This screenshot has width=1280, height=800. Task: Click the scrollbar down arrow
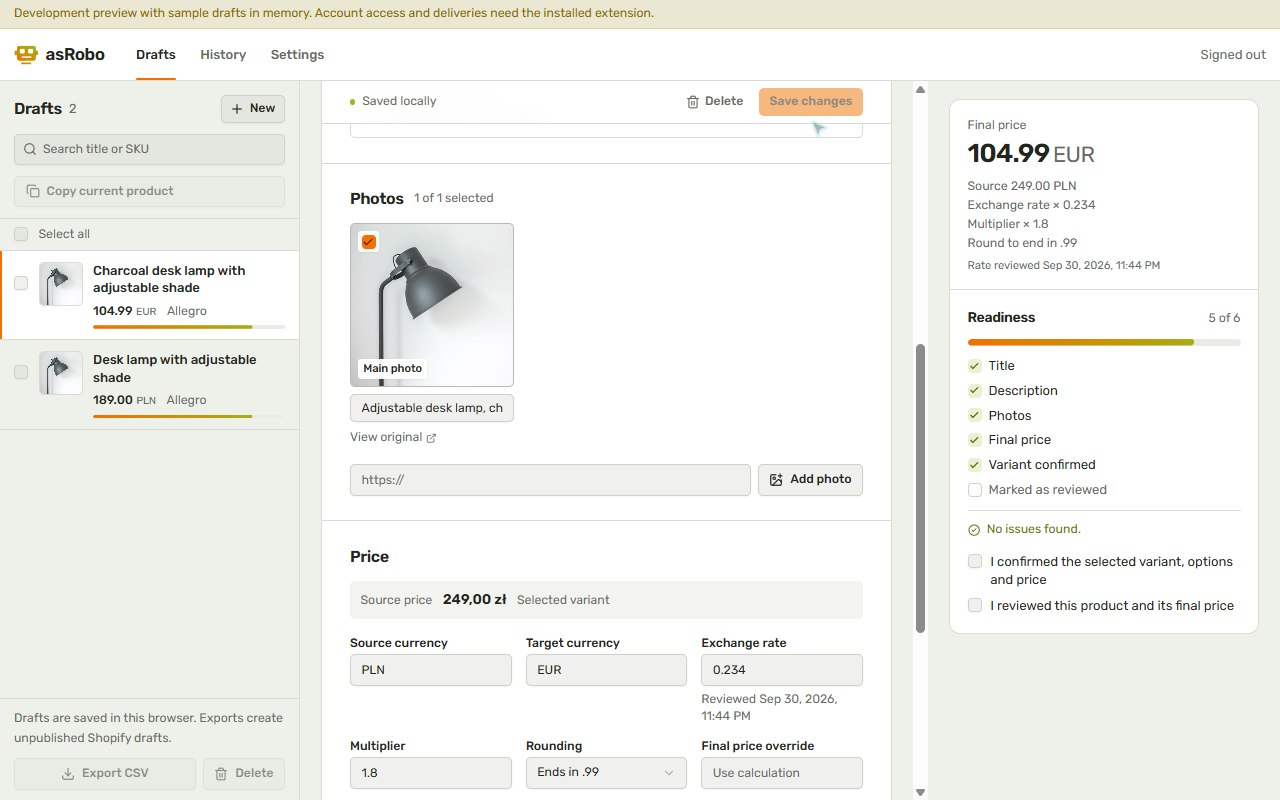coord(920,792)
